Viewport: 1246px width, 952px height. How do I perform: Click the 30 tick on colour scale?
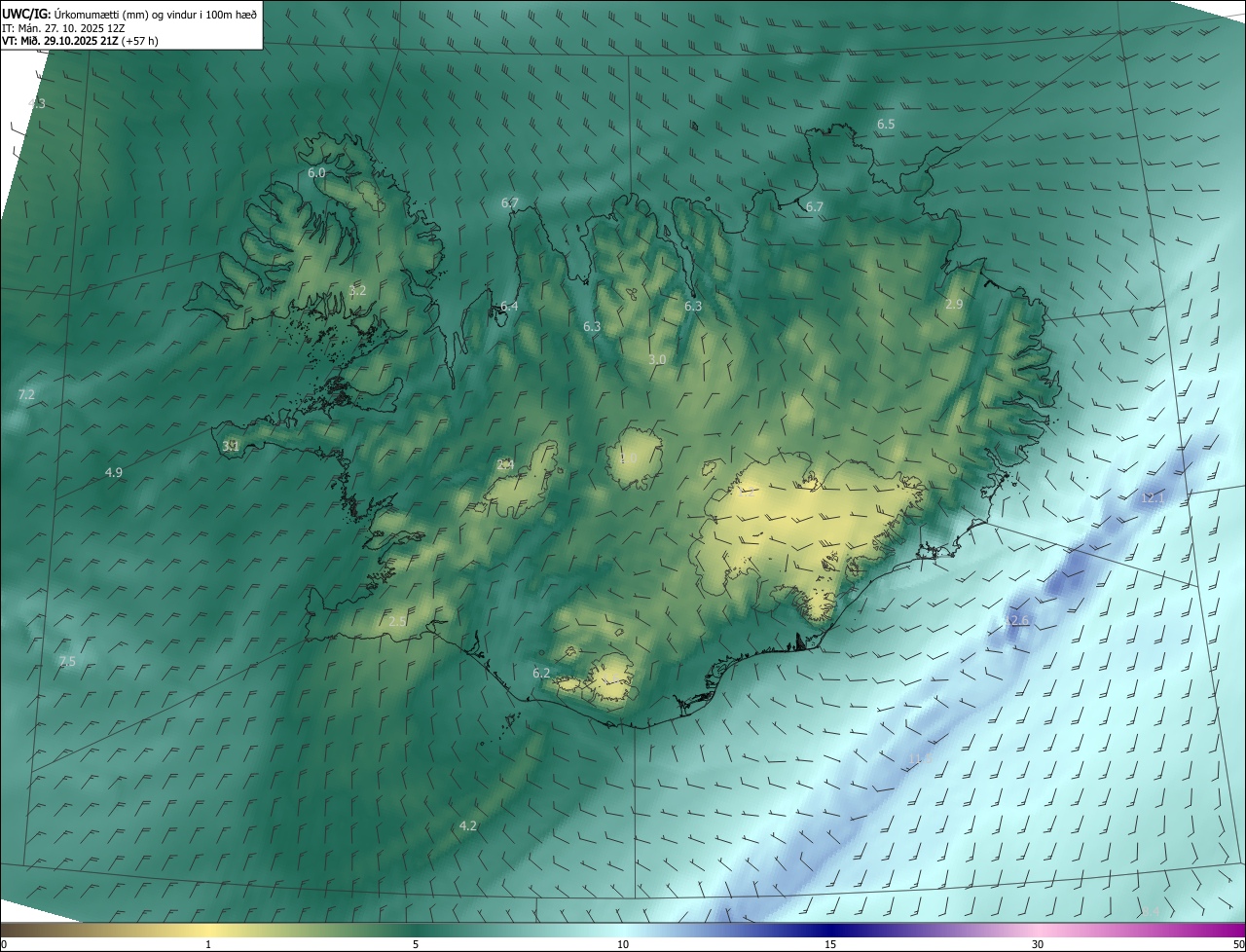[x=1038, y=944]
